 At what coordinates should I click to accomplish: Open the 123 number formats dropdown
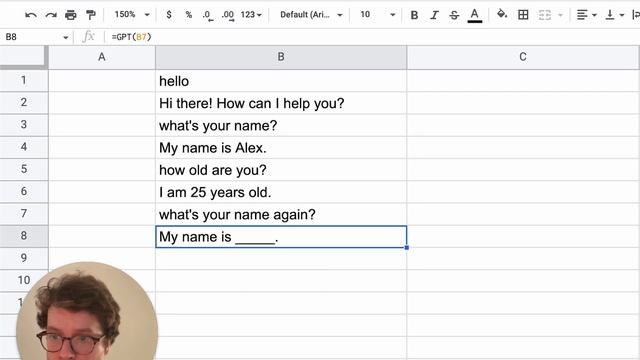251,15
